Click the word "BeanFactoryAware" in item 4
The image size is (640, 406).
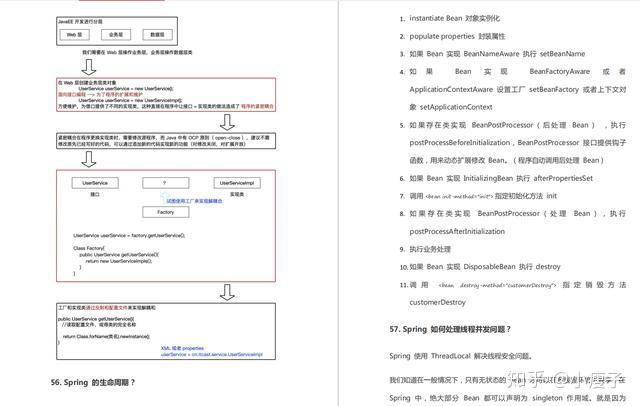pyautogui.click(x=559, y=71)
